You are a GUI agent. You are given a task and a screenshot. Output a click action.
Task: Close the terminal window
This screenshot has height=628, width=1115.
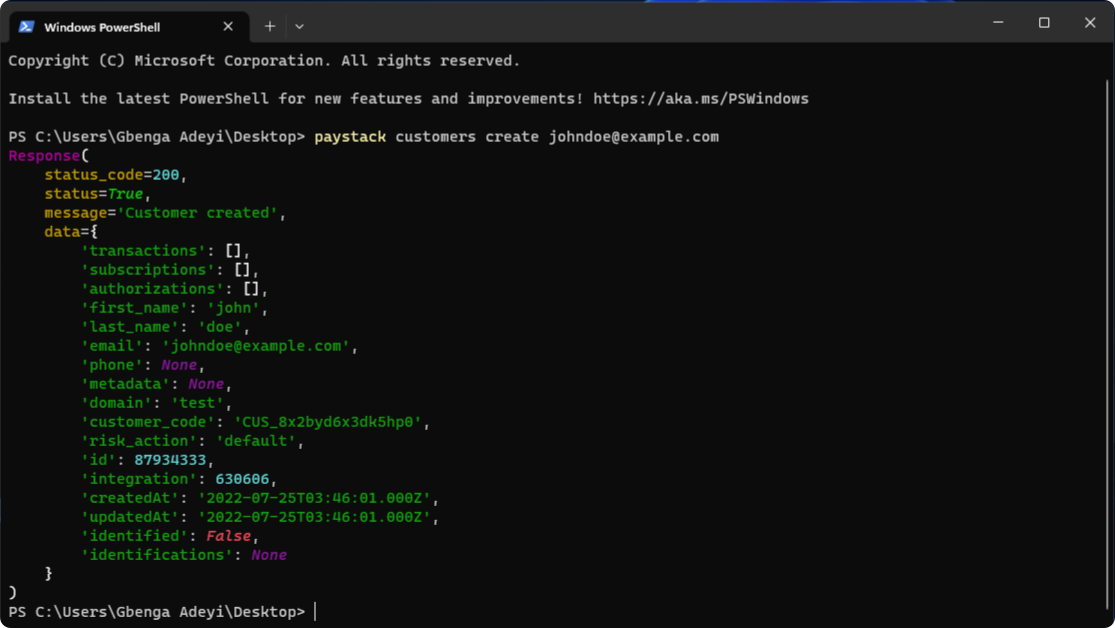click(x=1089, y=23)
